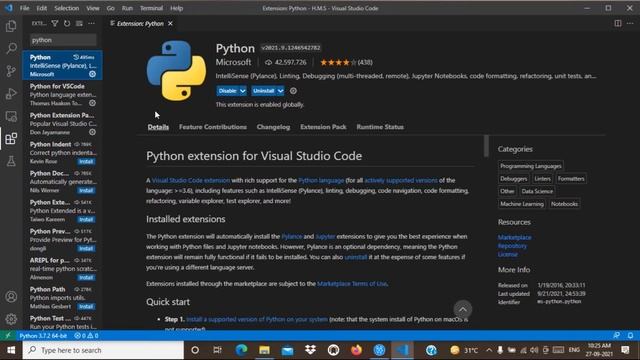Click the Windows taskbar search box
This screenshot has height=360, width=640.
(x=103, y=350)
